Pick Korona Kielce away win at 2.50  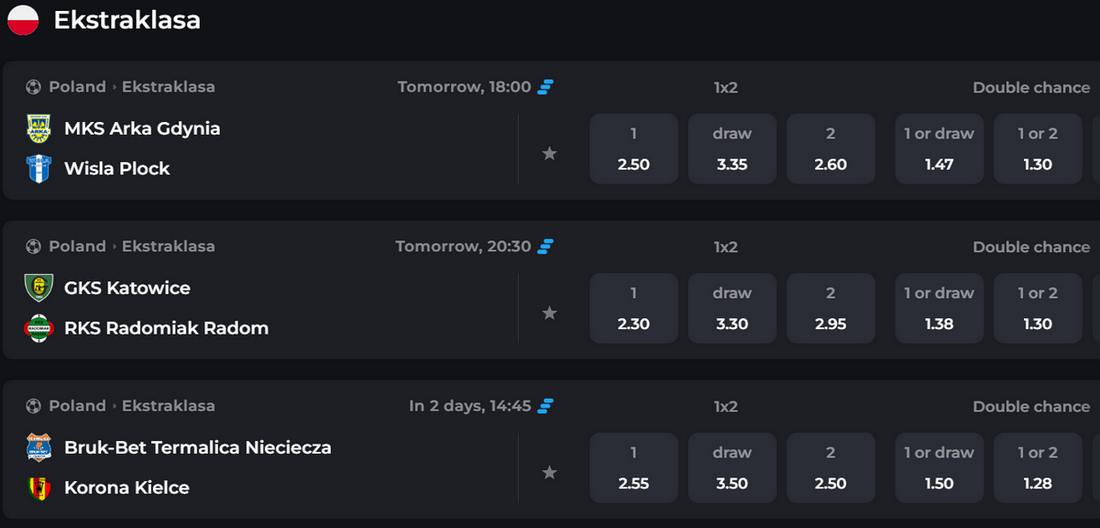[x=831, y=468]
